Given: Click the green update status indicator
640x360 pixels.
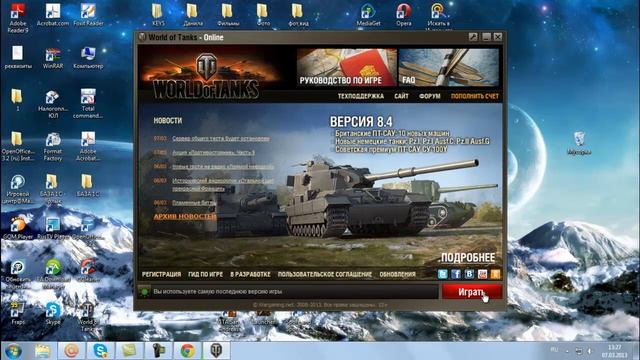Looking at the screenshot, I should 144,291.
